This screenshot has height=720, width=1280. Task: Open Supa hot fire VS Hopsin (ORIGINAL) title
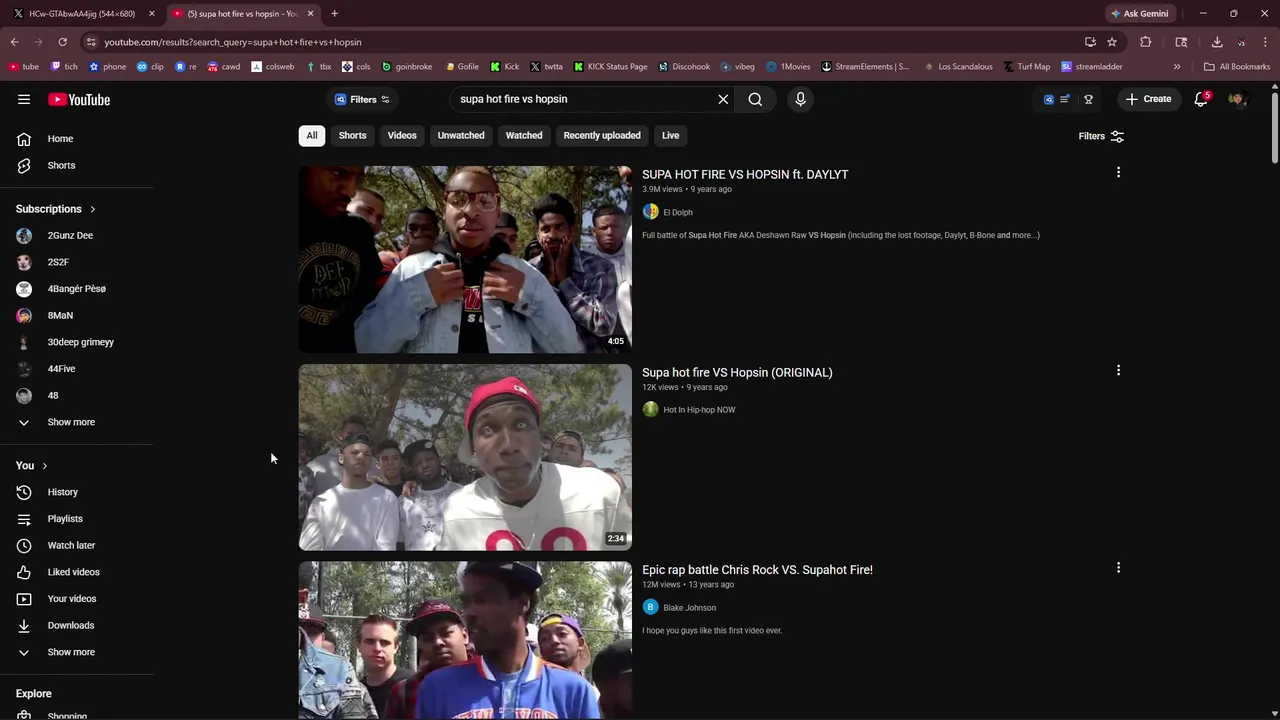tap(737, 373)
